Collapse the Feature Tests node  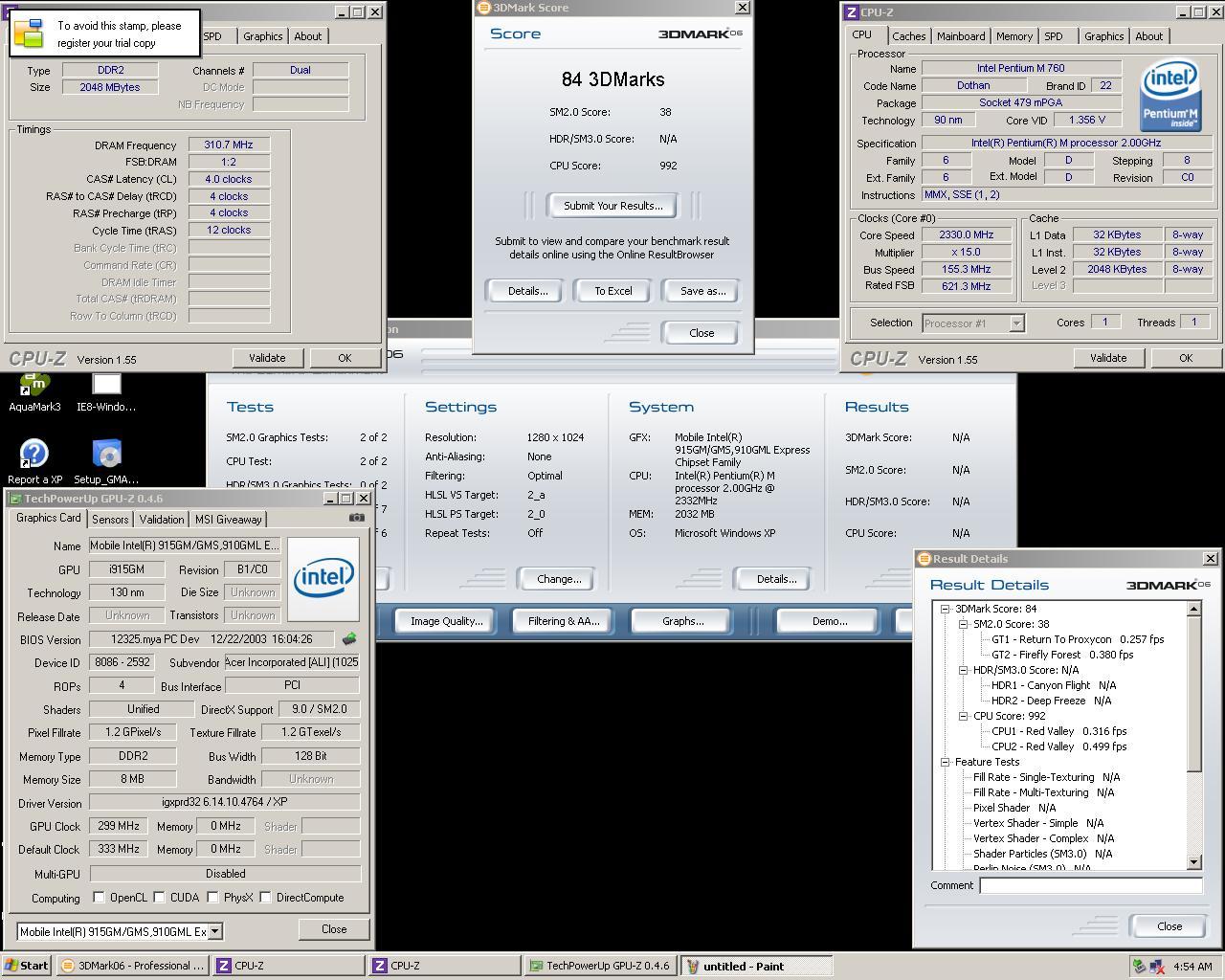(945, 762)
